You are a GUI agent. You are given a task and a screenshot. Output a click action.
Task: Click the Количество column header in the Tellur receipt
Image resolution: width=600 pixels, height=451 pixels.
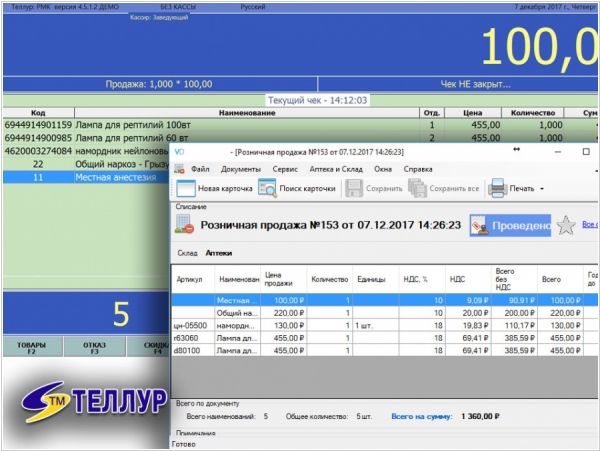pos(533,113)
